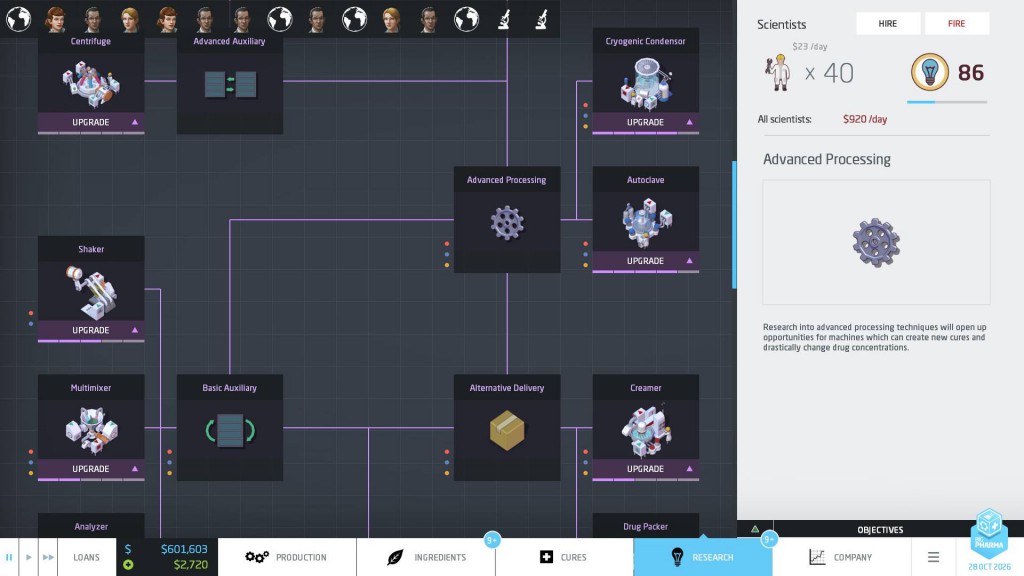Click the green plus income icon
Screen dimensions: 1024x576
128,565
